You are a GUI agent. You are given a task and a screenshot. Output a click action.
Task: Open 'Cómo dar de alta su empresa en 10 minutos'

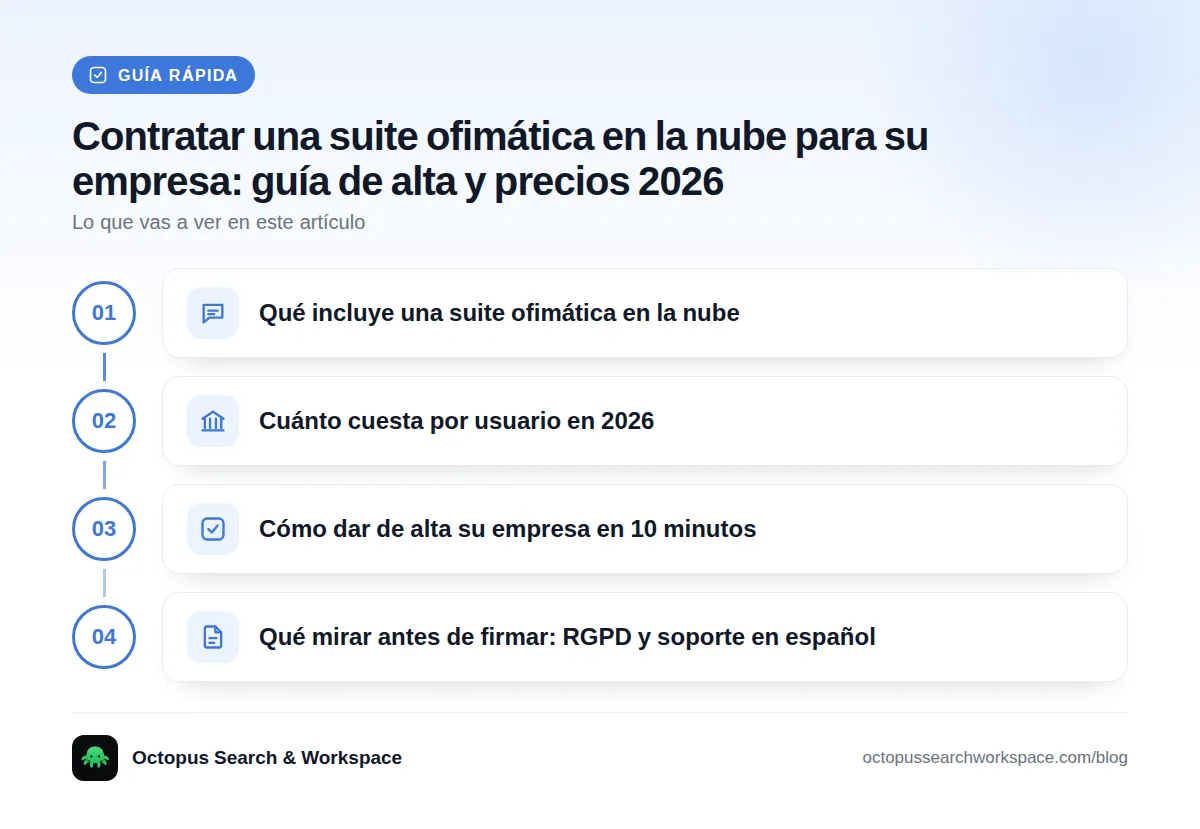[x=645, y=529]
